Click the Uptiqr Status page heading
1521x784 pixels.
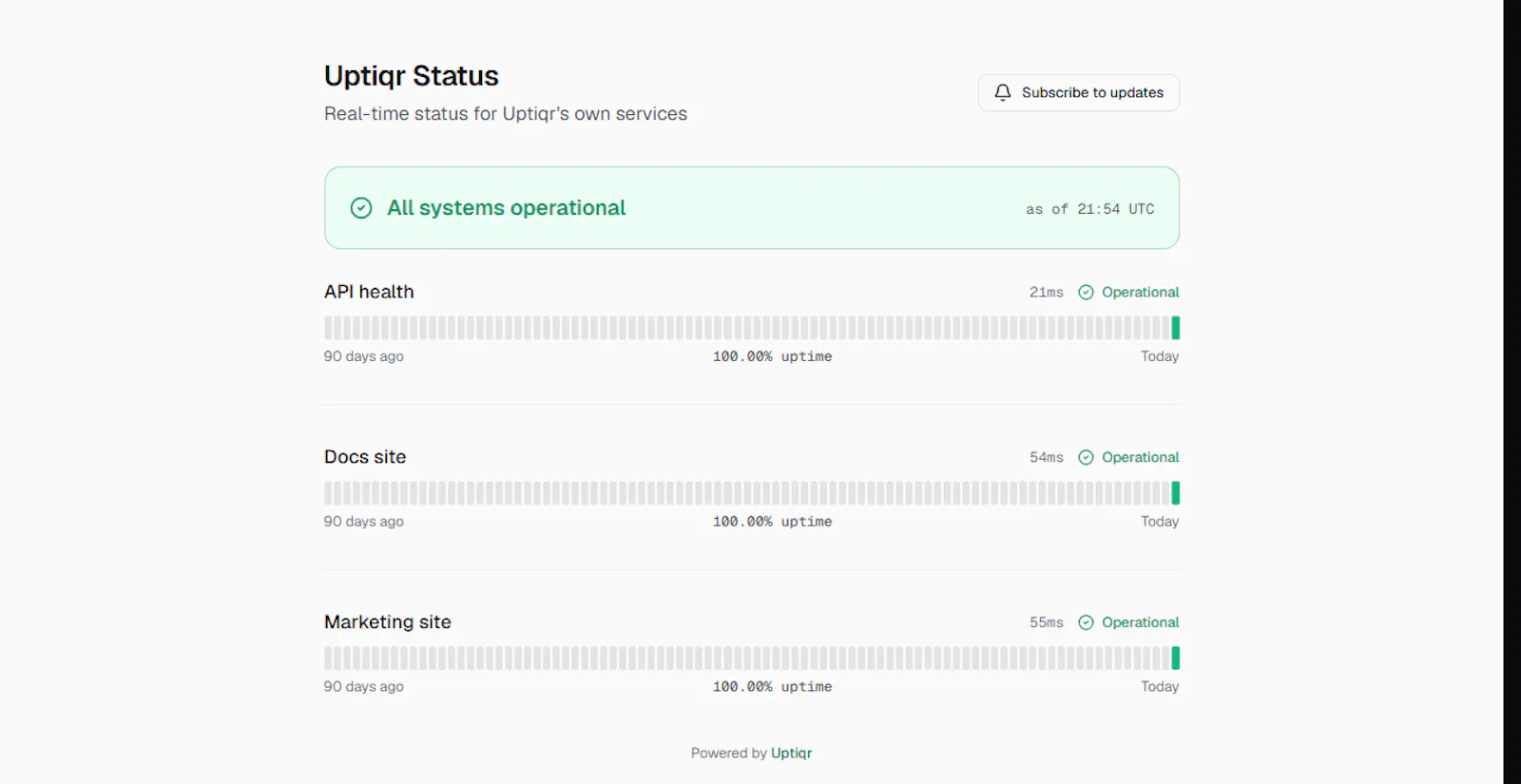(411, 76)
